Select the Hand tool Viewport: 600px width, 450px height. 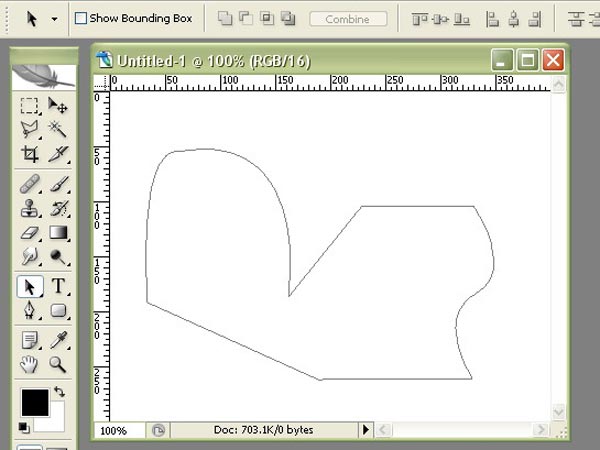pos(29,364)
